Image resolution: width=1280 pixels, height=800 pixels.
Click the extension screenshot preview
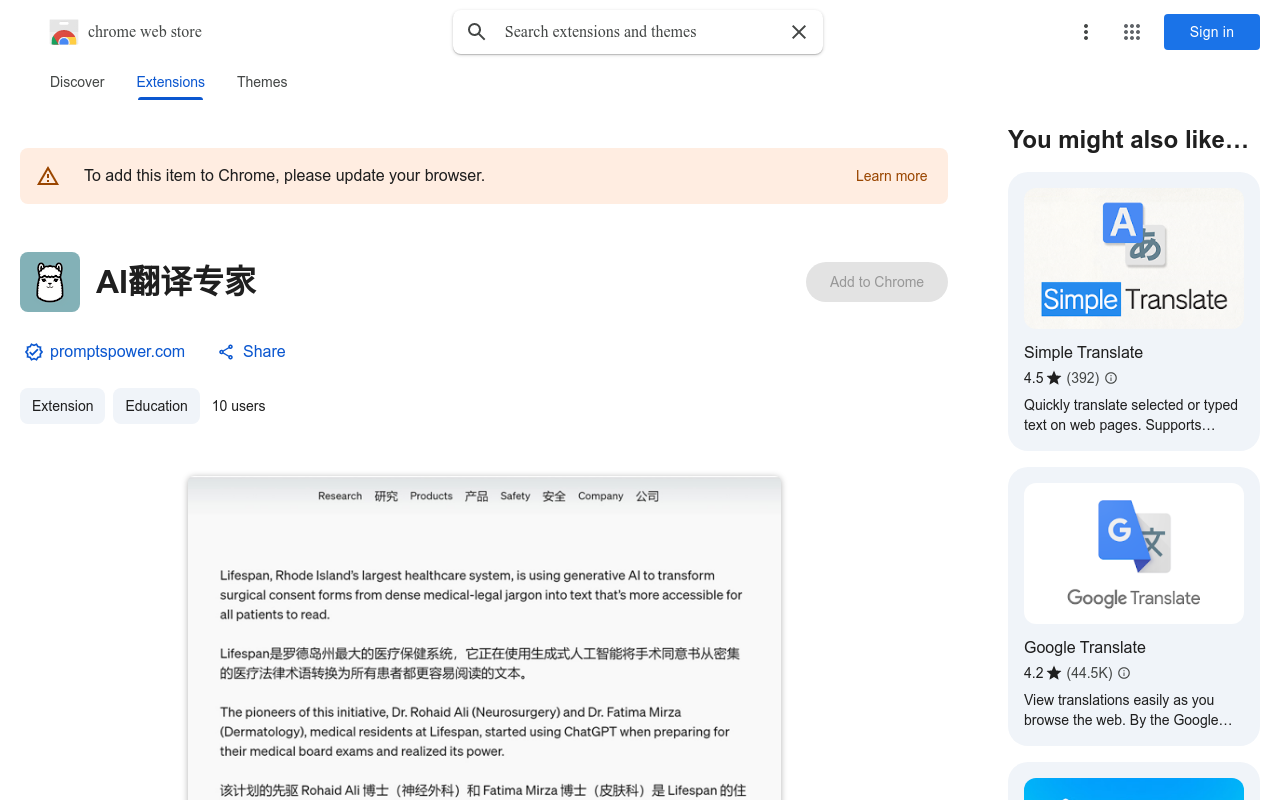tap(484, 638)
